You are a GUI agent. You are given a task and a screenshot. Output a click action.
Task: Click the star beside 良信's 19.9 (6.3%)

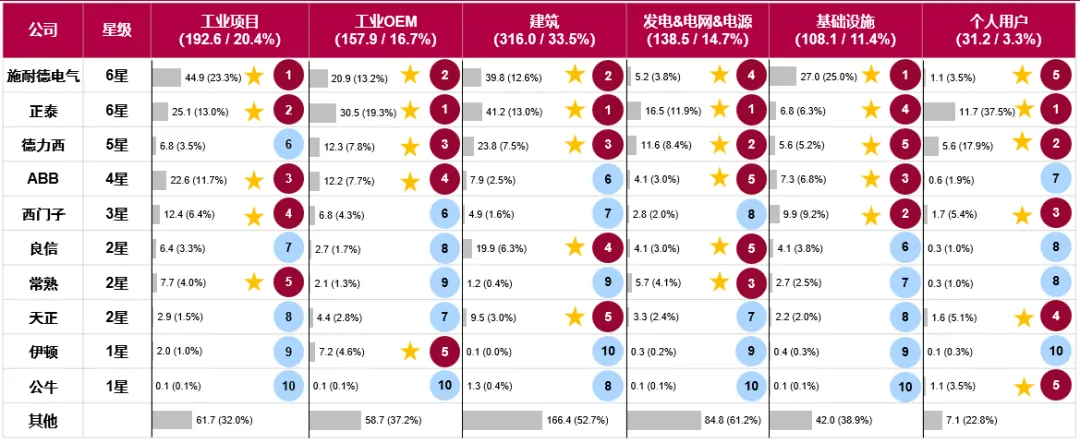(x=574, y=248)
